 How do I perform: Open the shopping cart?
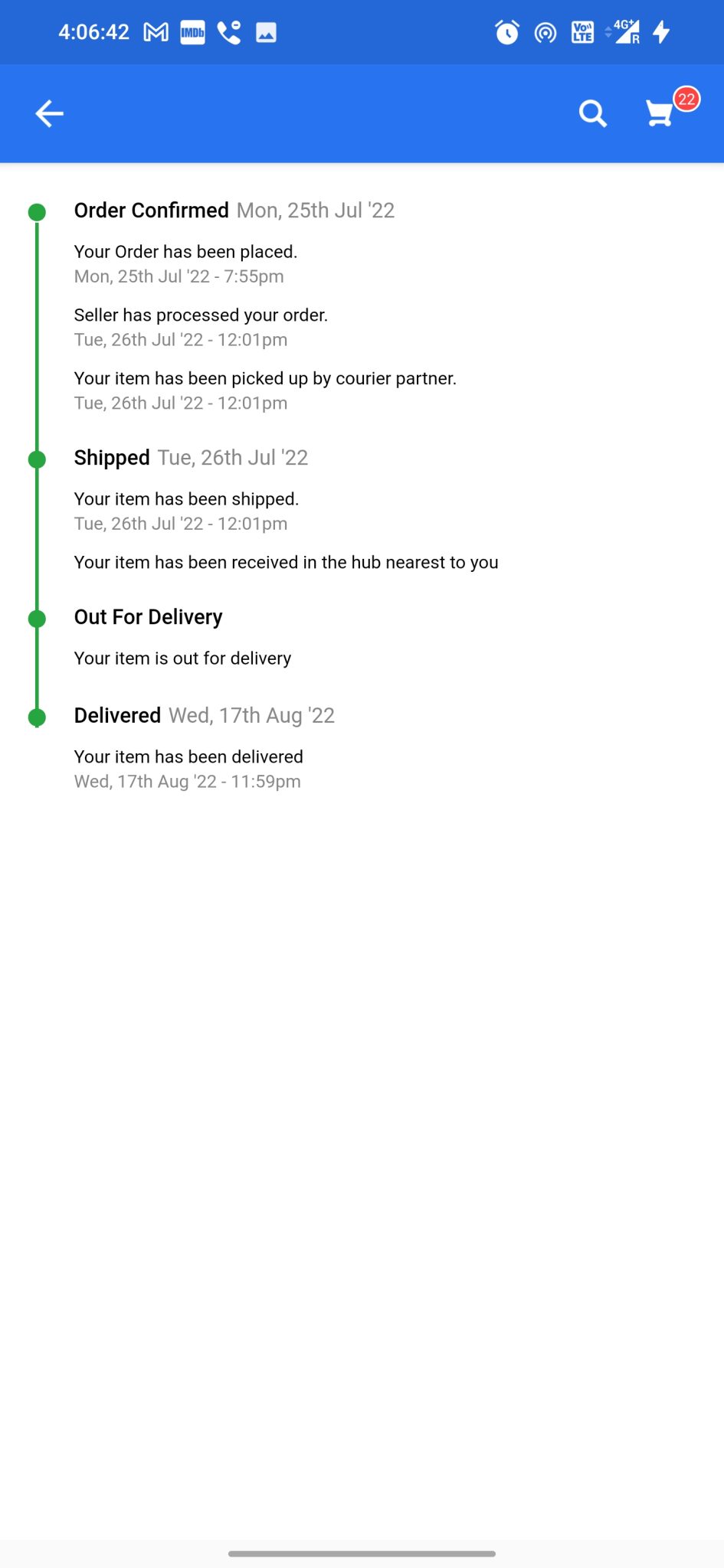click(x=659, y=114)
